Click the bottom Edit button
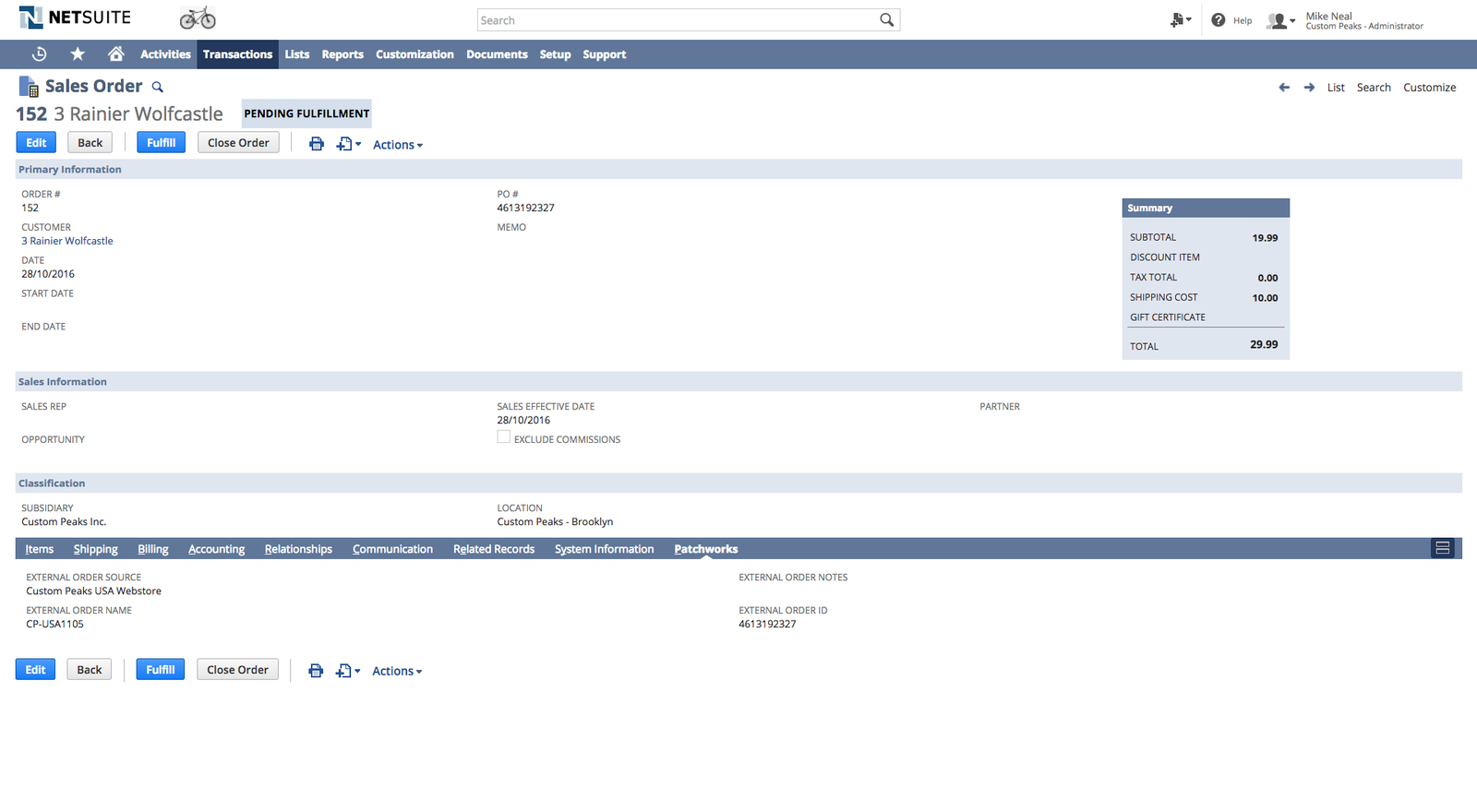 35,670
